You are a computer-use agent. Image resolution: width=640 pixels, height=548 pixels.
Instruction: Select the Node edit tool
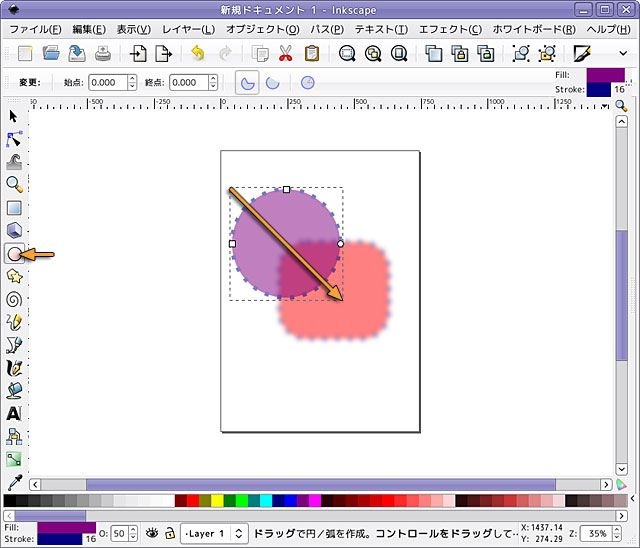14,139
